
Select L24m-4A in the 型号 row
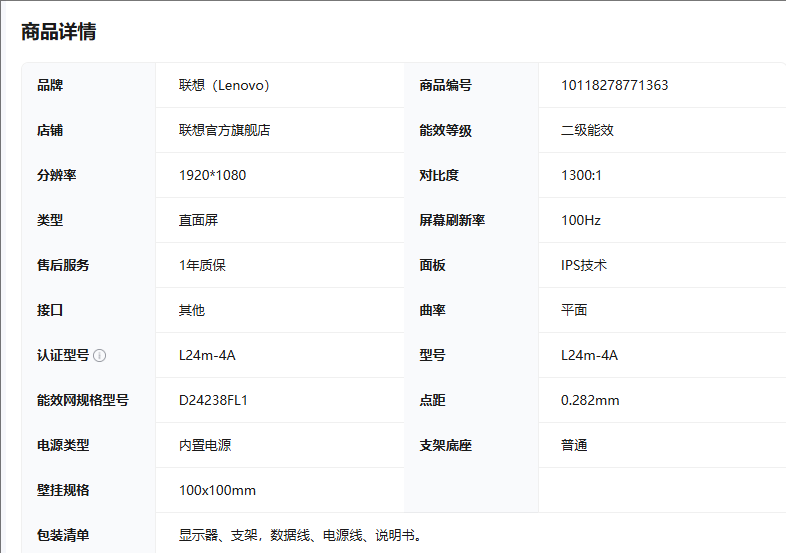(590, 355)
